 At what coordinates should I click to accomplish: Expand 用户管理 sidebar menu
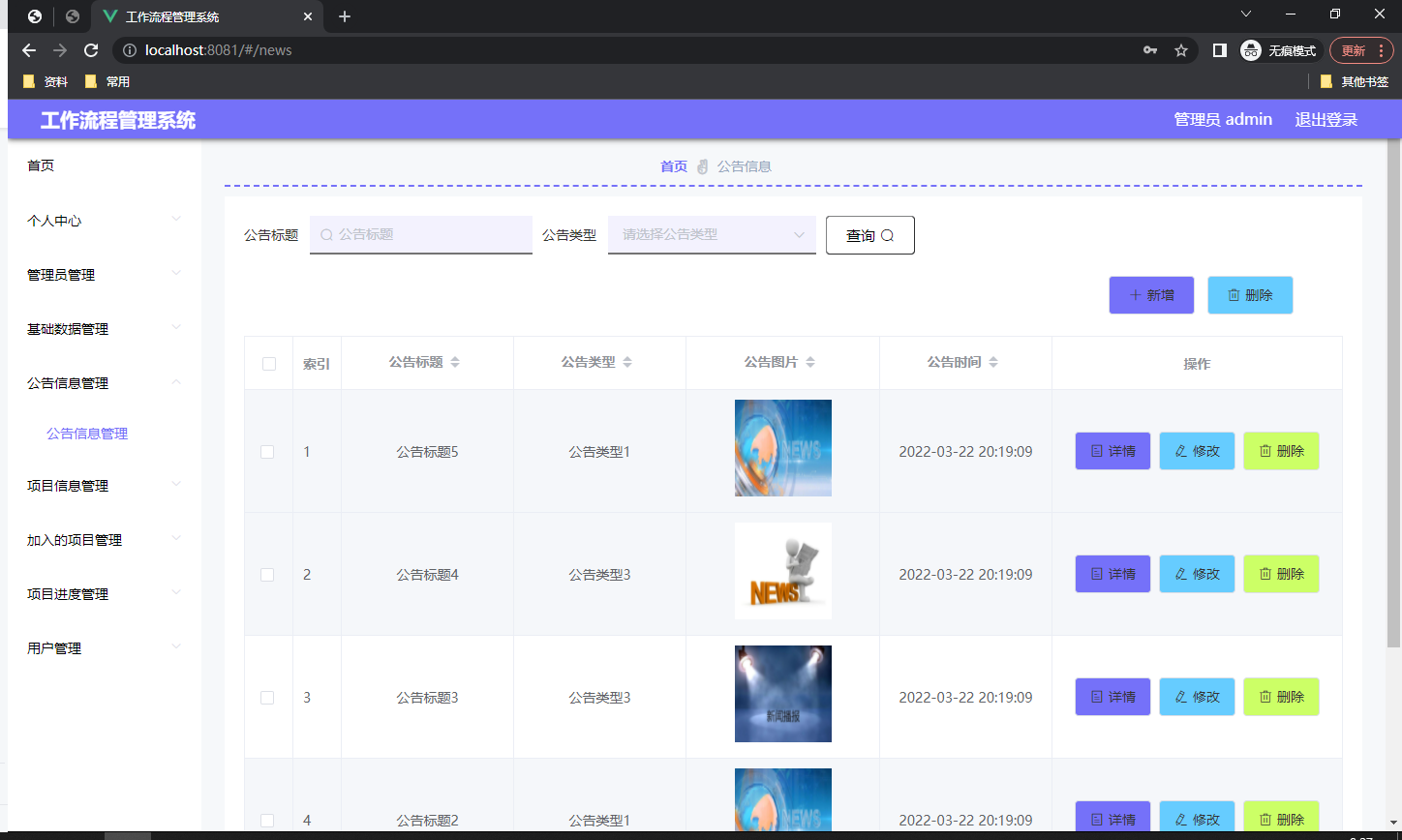click(x=104, y=648)
